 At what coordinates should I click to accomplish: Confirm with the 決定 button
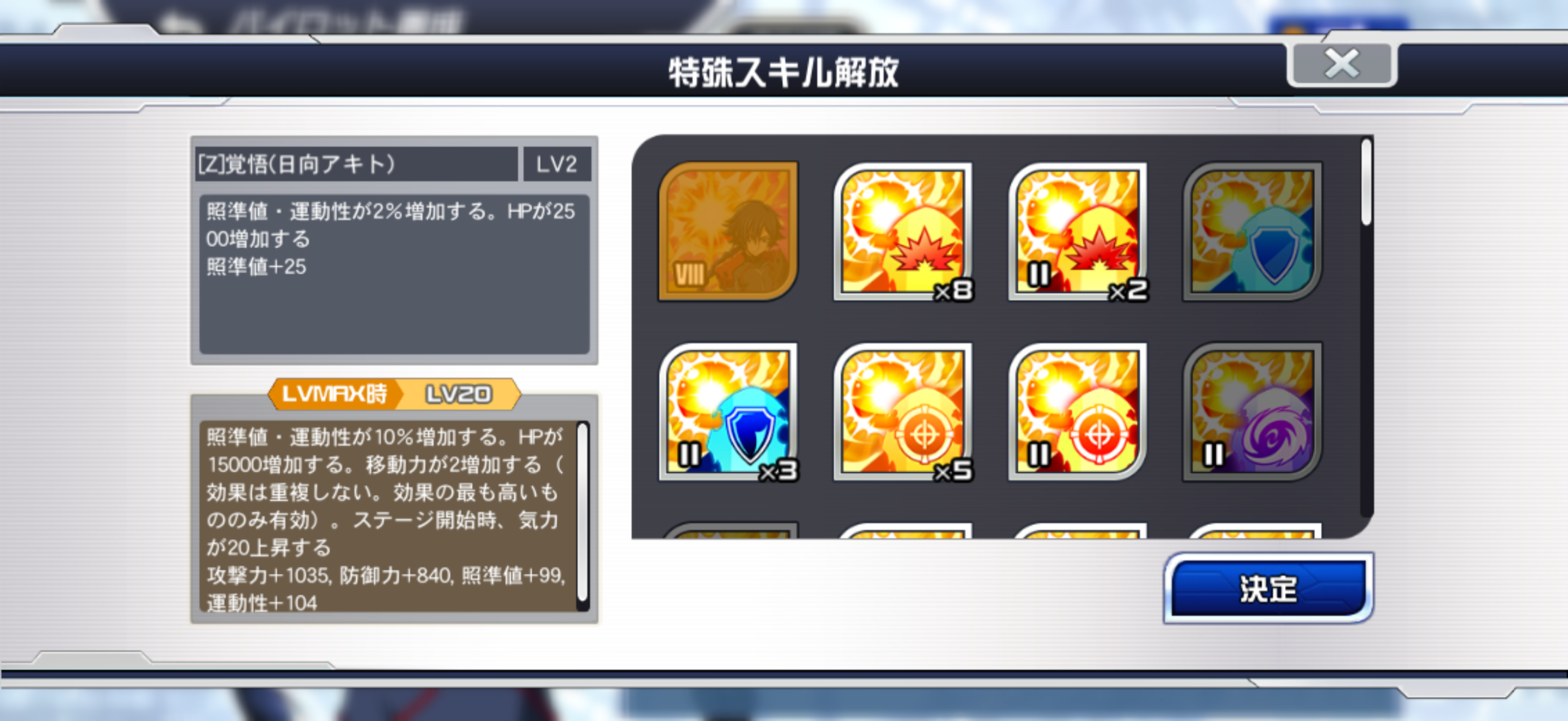tap(1268, 588)
